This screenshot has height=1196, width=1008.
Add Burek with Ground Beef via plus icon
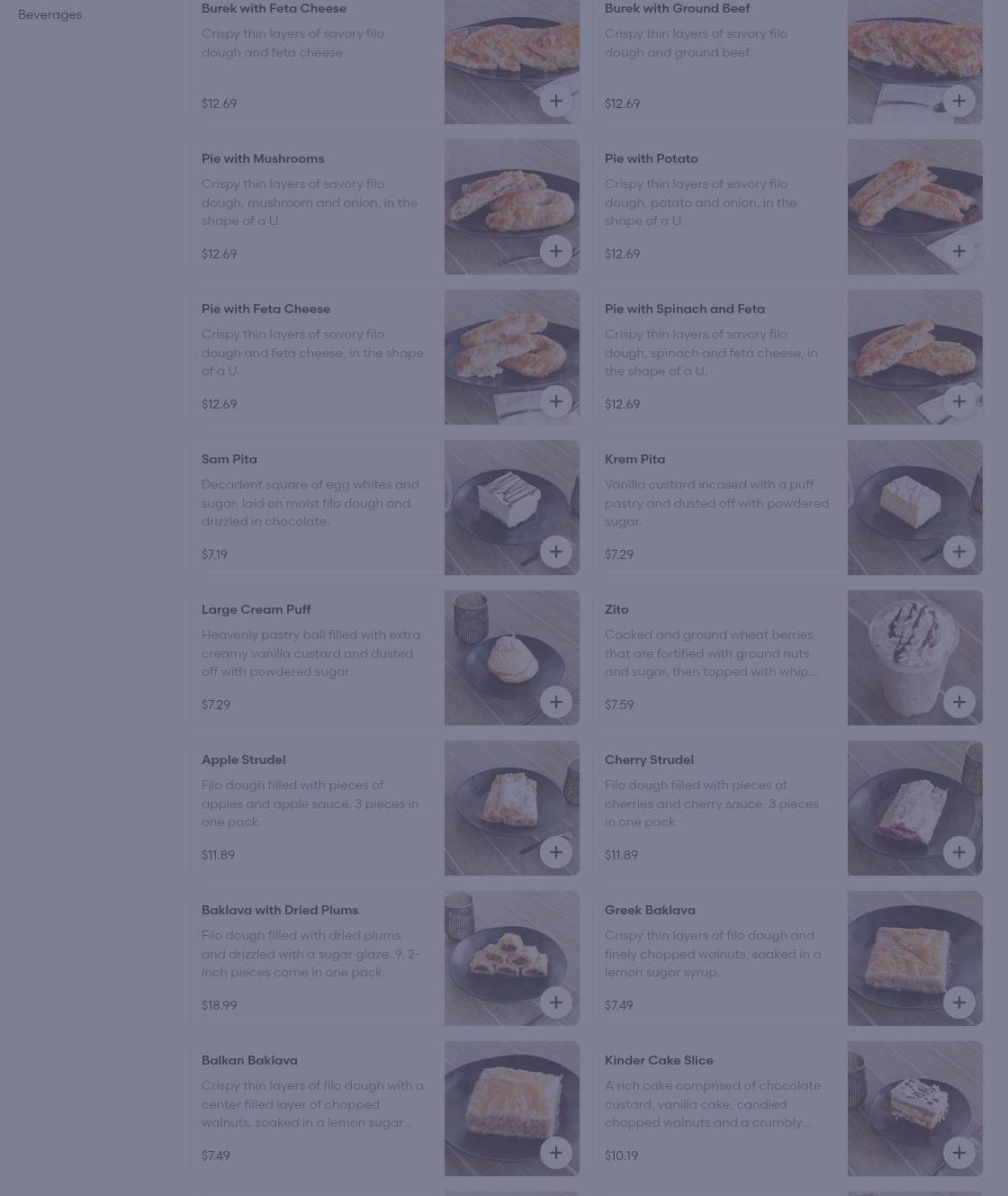click(959, 101)
